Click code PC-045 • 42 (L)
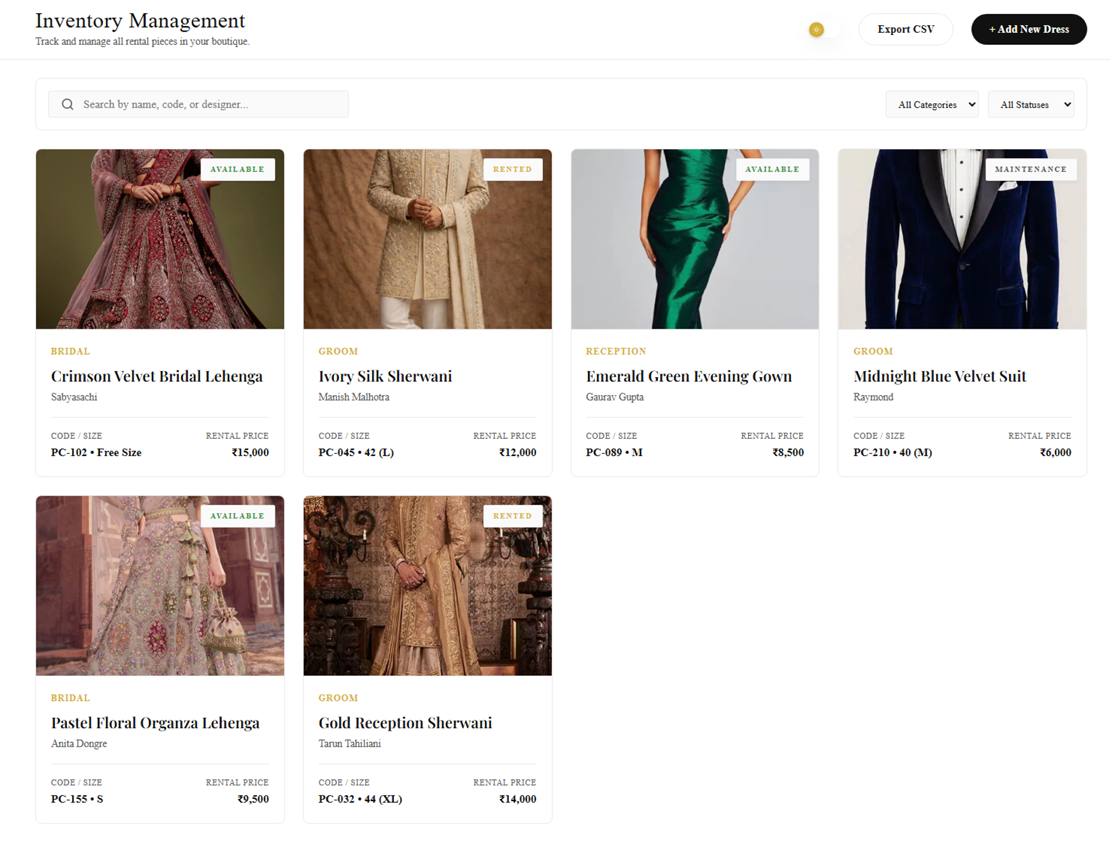The width and height of the screenshot is (1110, 842). [356, 453]
